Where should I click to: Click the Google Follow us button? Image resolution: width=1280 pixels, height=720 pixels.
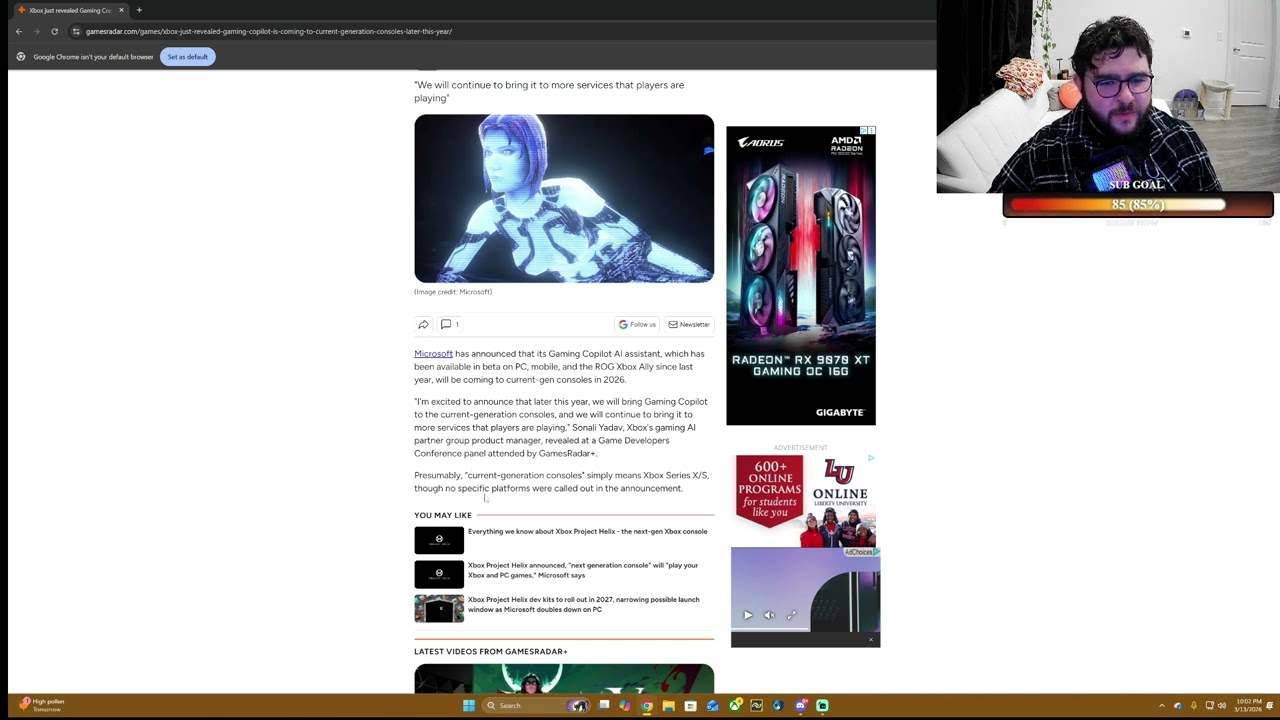(x=637, y=324)
